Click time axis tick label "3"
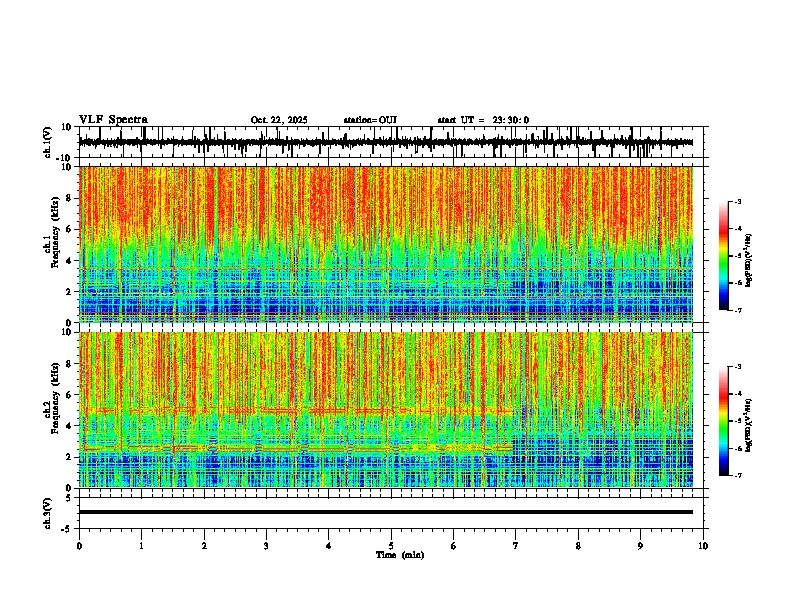Viewport: 792px width, 612px height. click(x=266, y=546)
